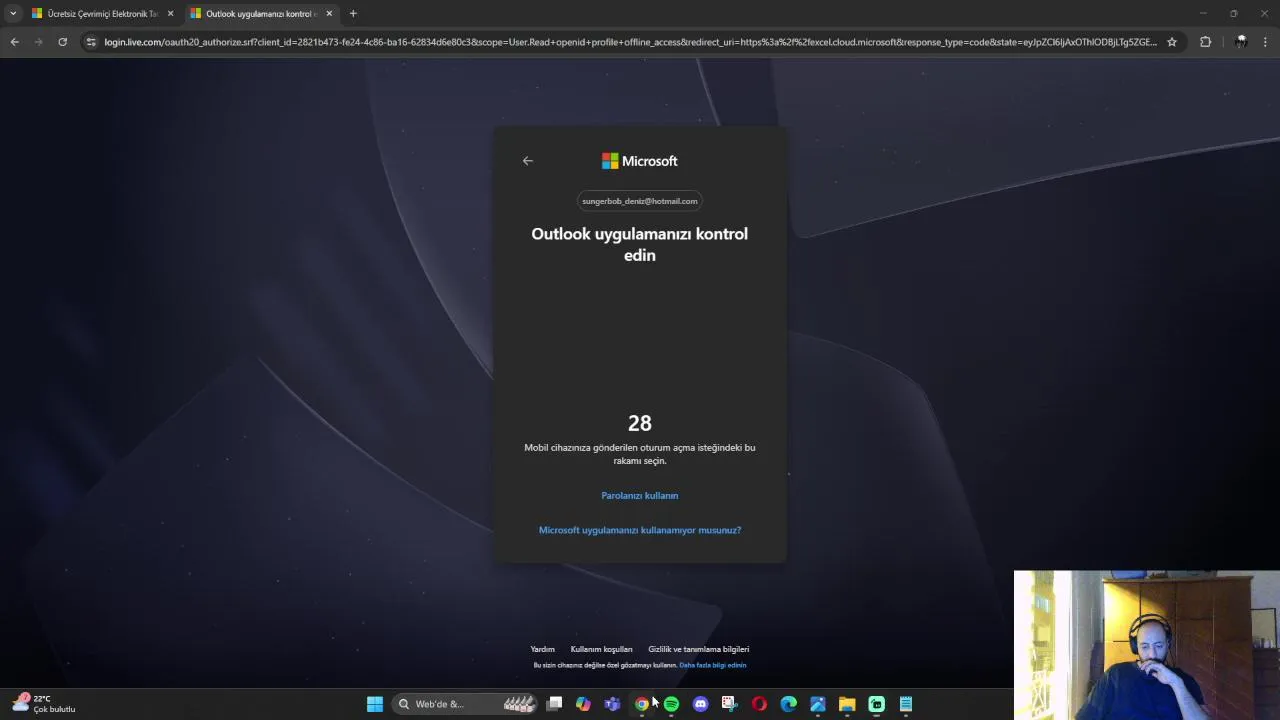
Task: Open Discord from the taskbar
Action: click(x=700, y=704)
